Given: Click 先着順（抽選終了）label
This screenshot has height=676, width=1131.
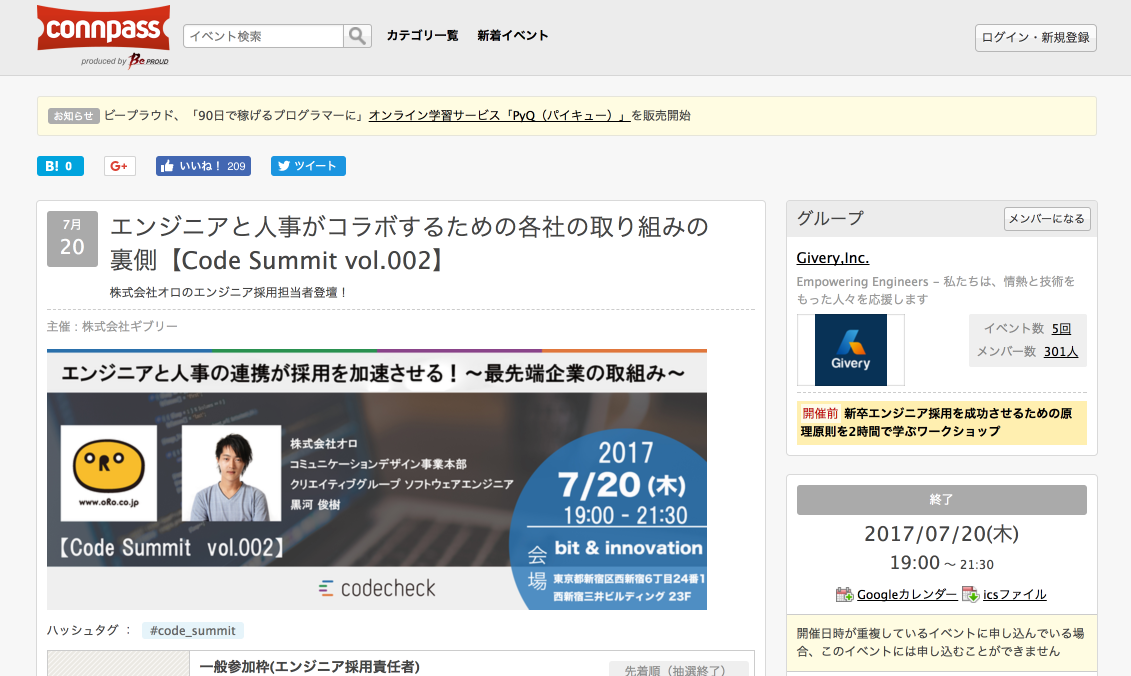Looking at the screenshot, I should pyautogui.click(x=678, y=670).
